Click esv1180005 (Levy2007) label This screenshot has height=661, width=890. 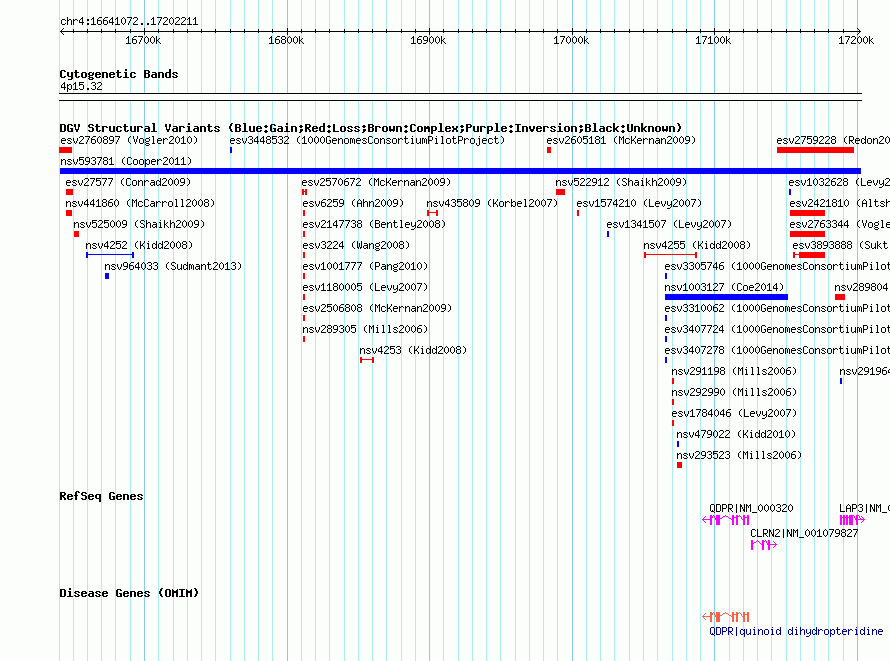(x=365, y=287)
